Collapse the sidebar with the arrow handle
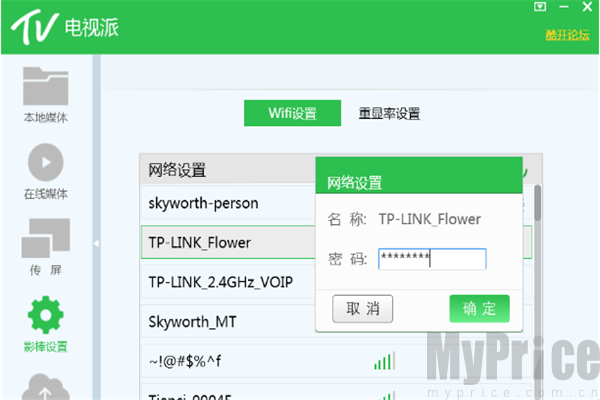The width and height of the screenshot is (600, 400). (96, 243)
